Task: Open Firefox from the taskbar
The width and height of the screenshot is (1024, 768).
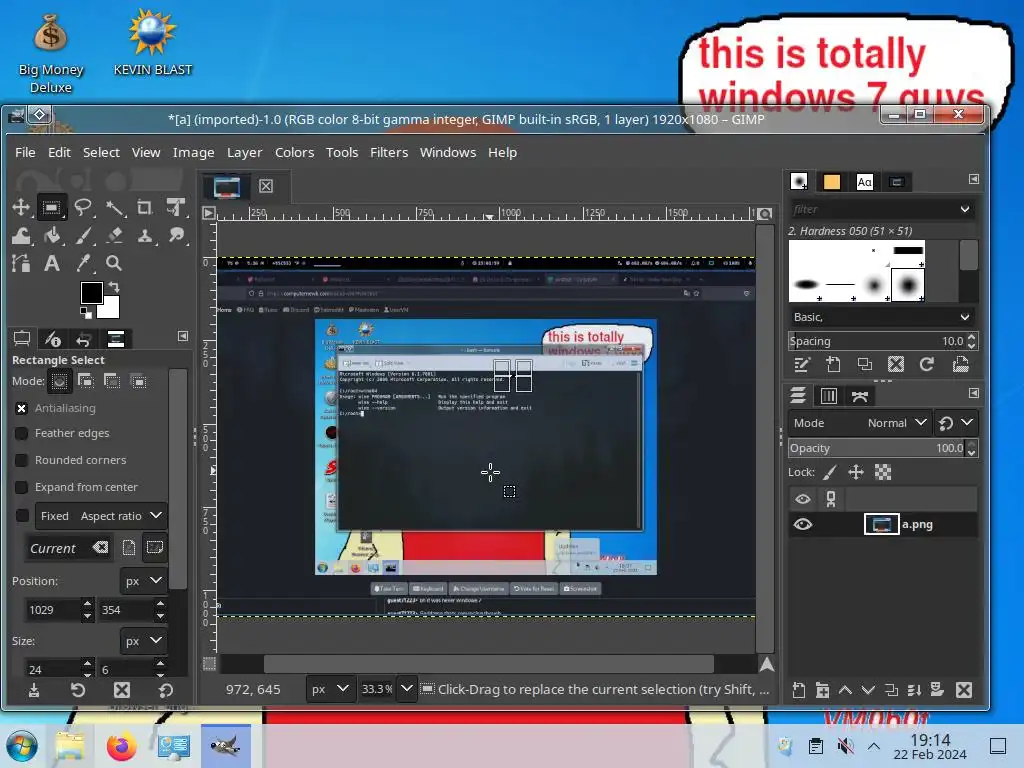Action: coord(121,746)
